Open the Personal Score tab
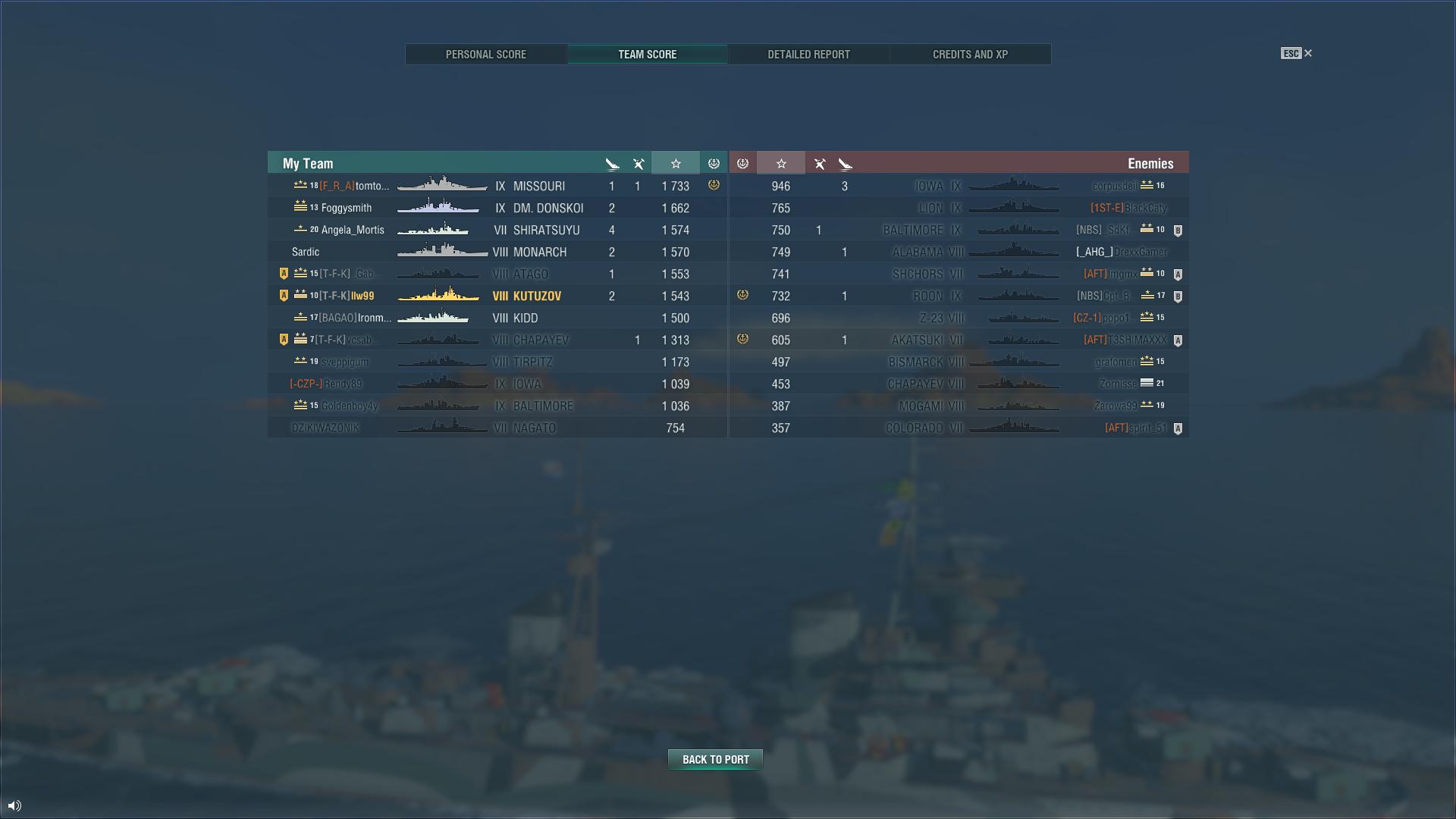 click(486, 55)
